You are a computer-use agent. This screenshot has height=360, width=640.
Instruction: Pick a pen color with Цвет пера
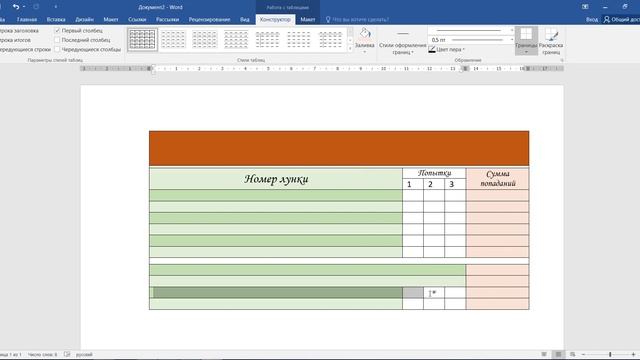click(x=447, y=49)
